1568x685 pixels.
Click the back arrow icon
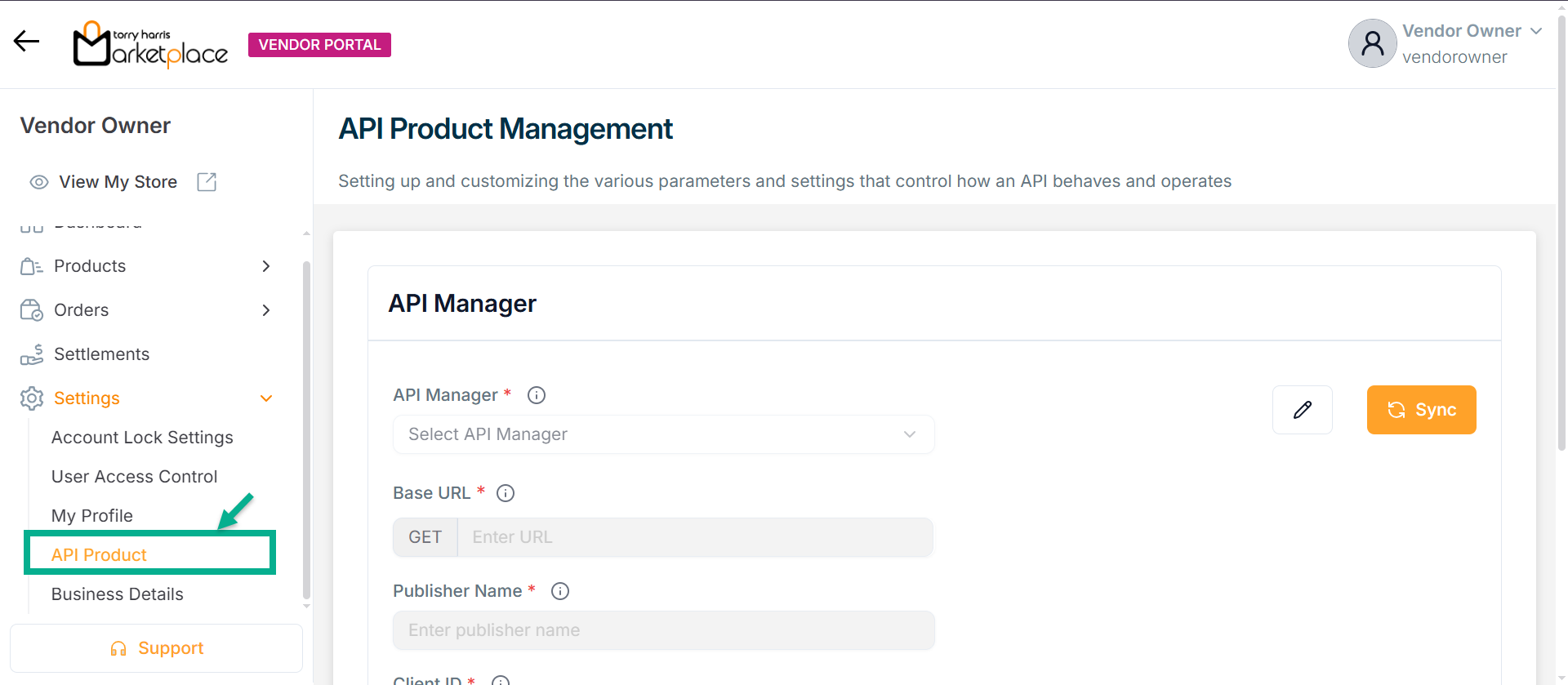click(26, 42)
